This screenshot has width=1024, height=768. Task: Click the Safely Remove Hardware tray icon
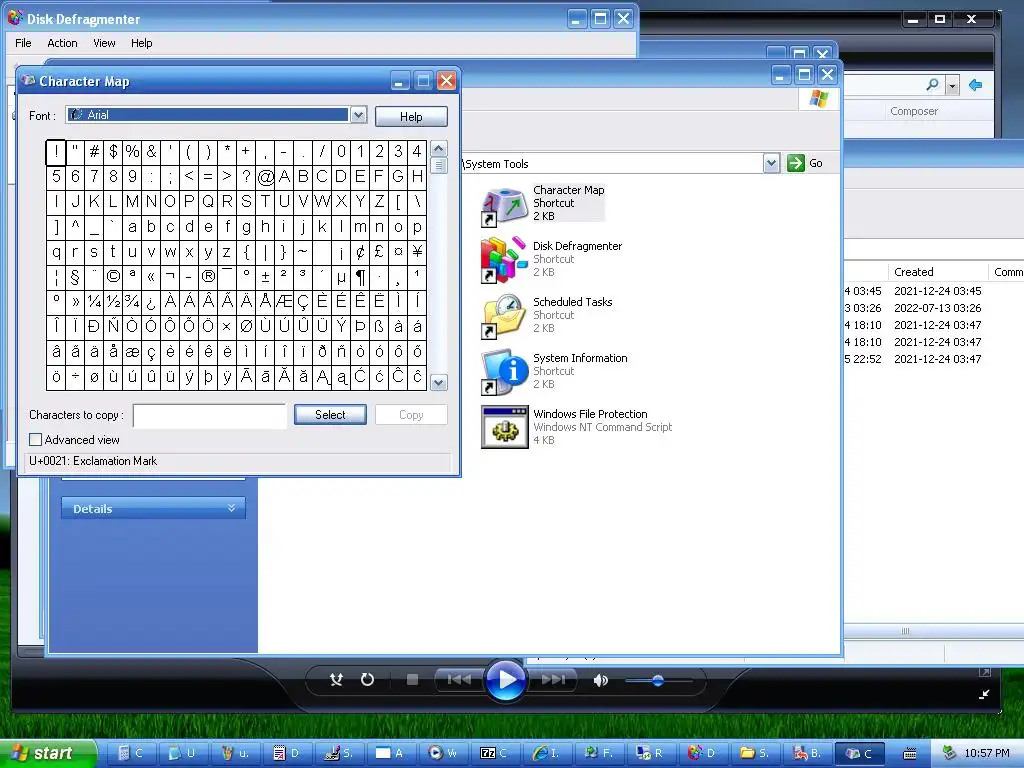pos(949,753)
